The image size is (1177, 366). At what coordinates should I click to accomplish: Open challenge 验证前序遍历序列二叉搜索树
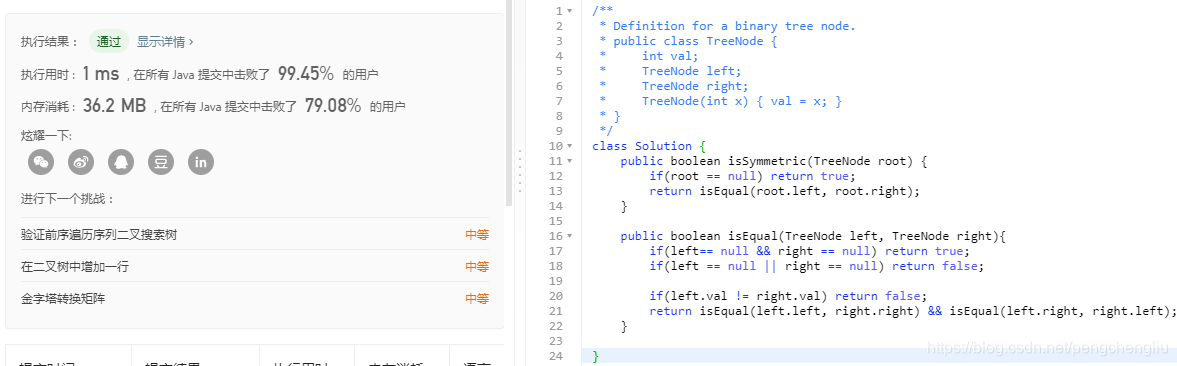click(x=99, y=235)
